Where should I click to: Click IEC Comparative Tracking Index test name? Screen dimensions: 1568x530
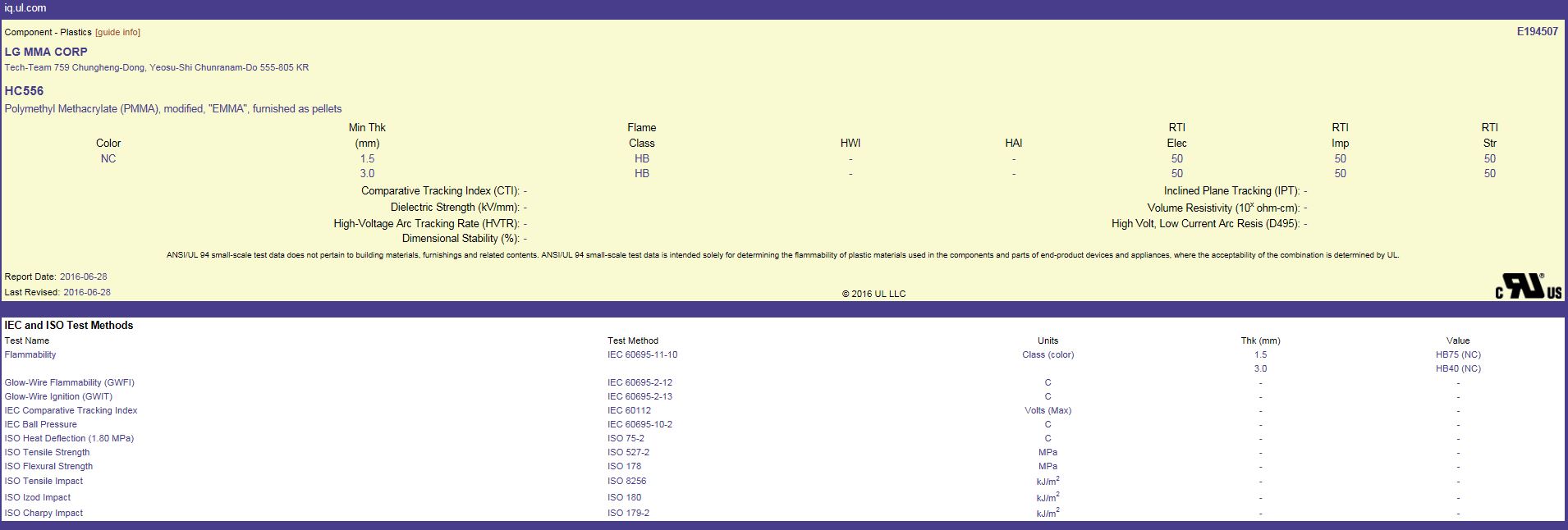[x=71, y=410]
